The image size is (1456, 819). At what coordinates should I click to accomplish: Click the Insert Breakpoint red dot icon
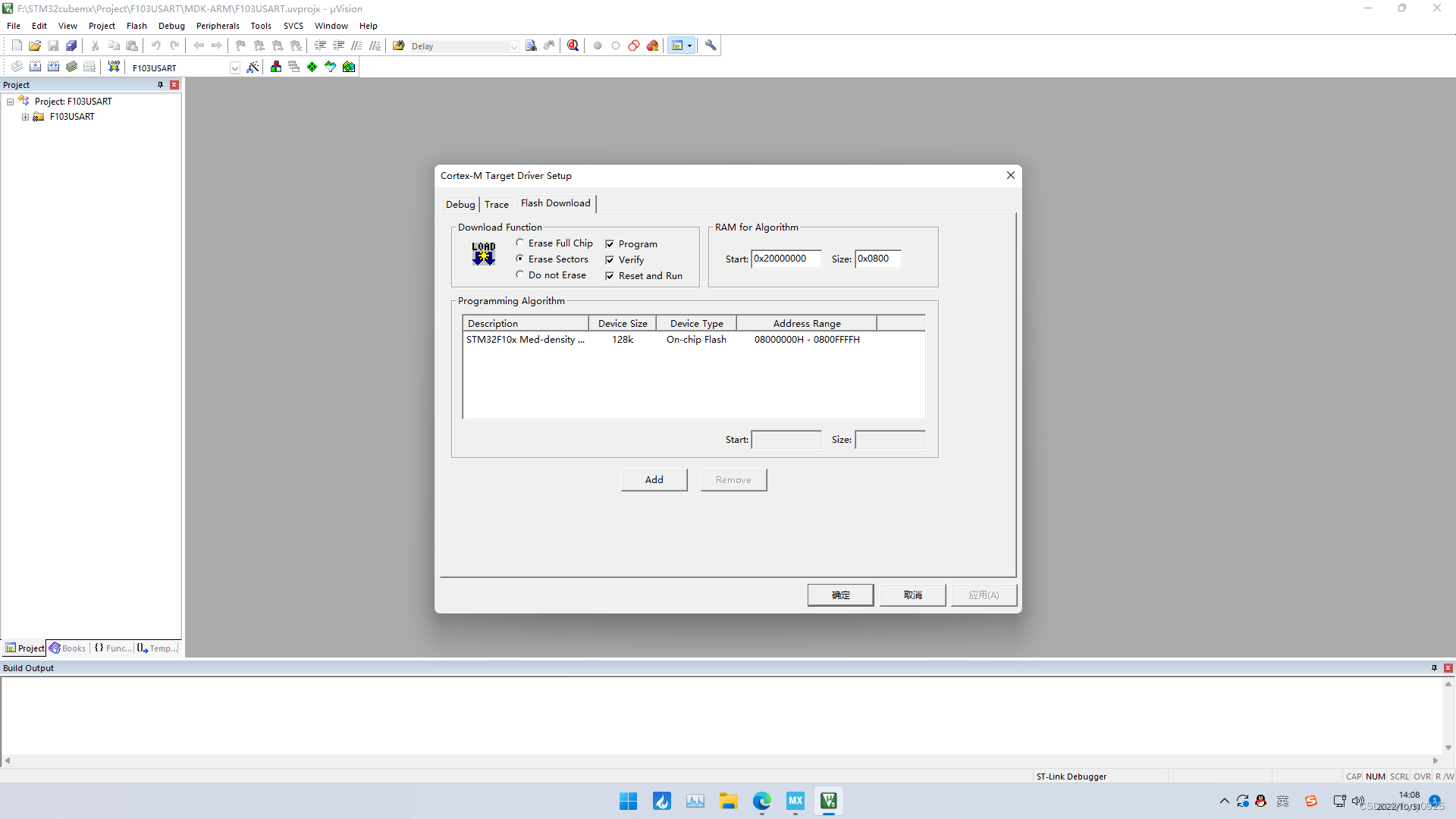pyautogui.click(x=598, y=45)
